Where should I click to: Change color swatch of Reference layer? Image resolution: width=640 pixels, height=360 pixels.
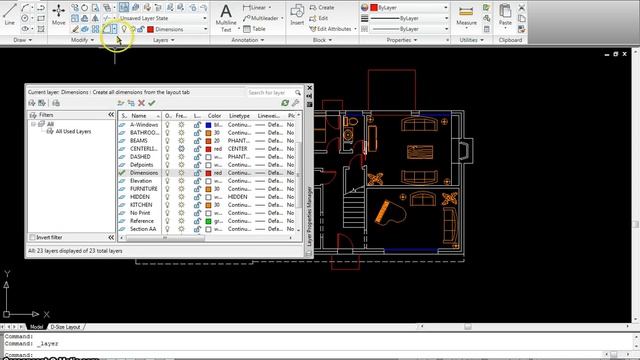coord(208,221)
